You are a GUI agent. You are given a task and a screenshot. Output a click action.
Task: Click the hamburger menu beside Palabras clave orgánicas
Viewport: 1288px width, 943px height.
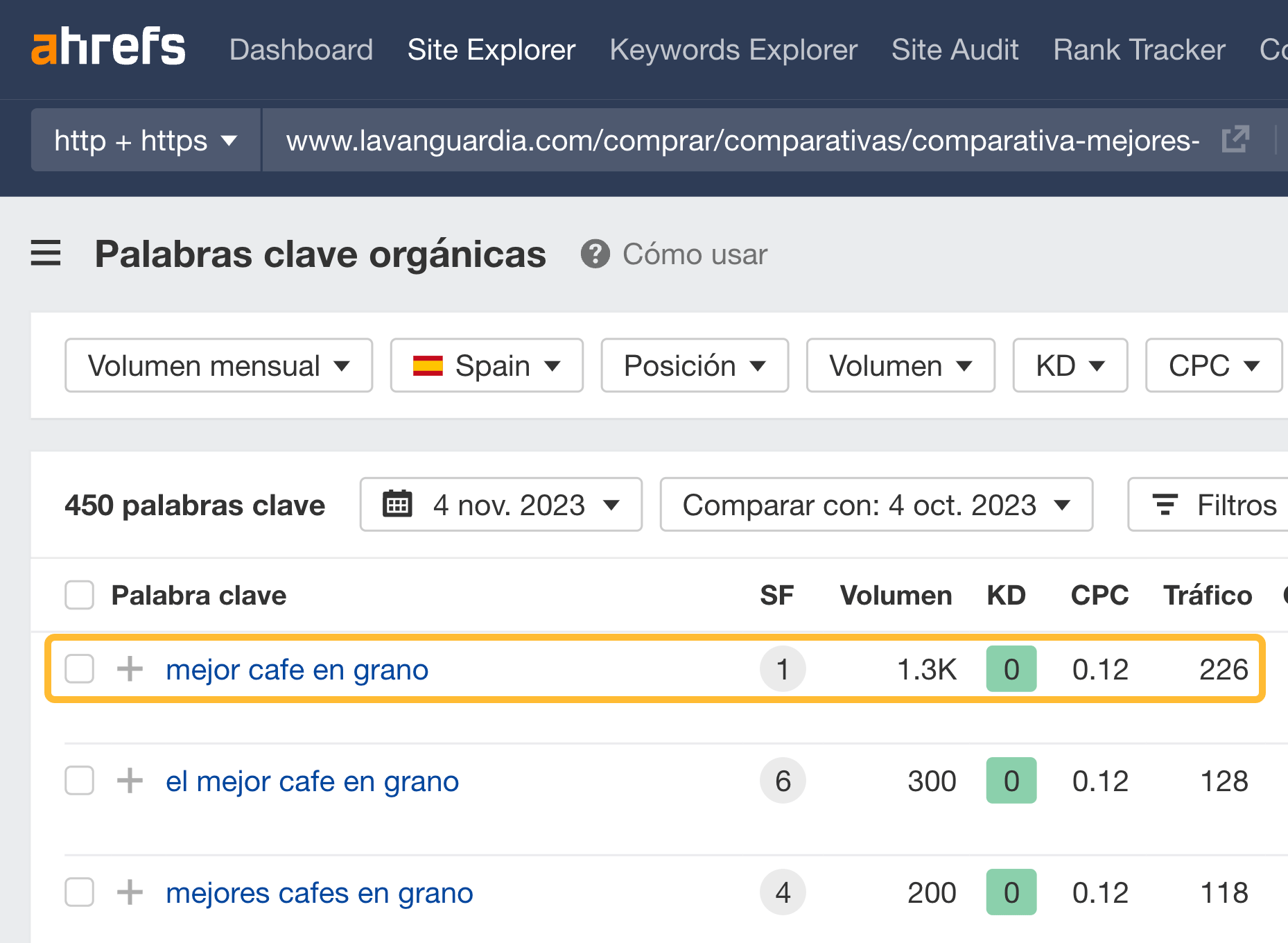(x=46, y=254)
